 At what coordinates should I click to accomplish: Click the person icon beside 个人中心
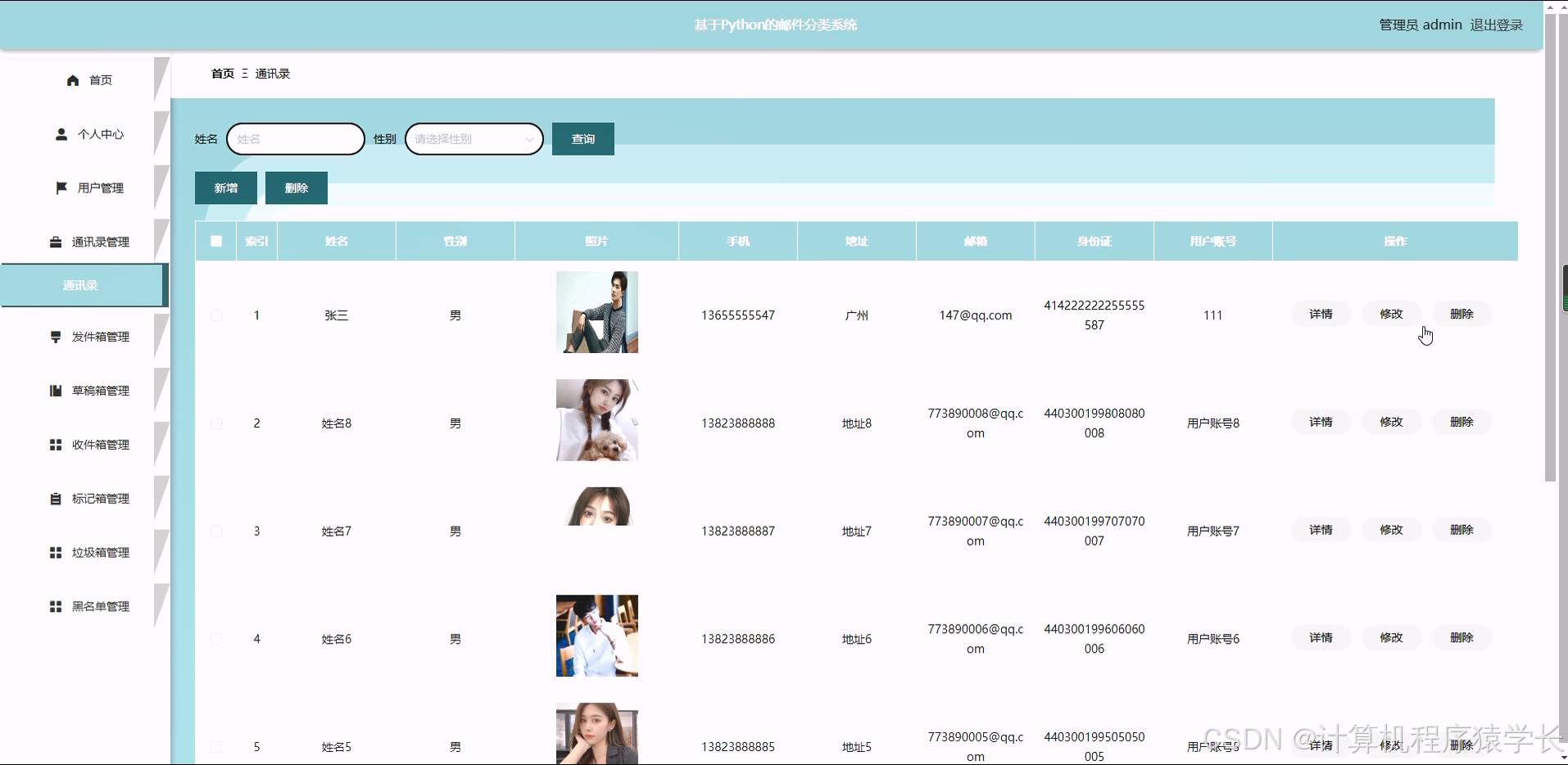[61, 134]
